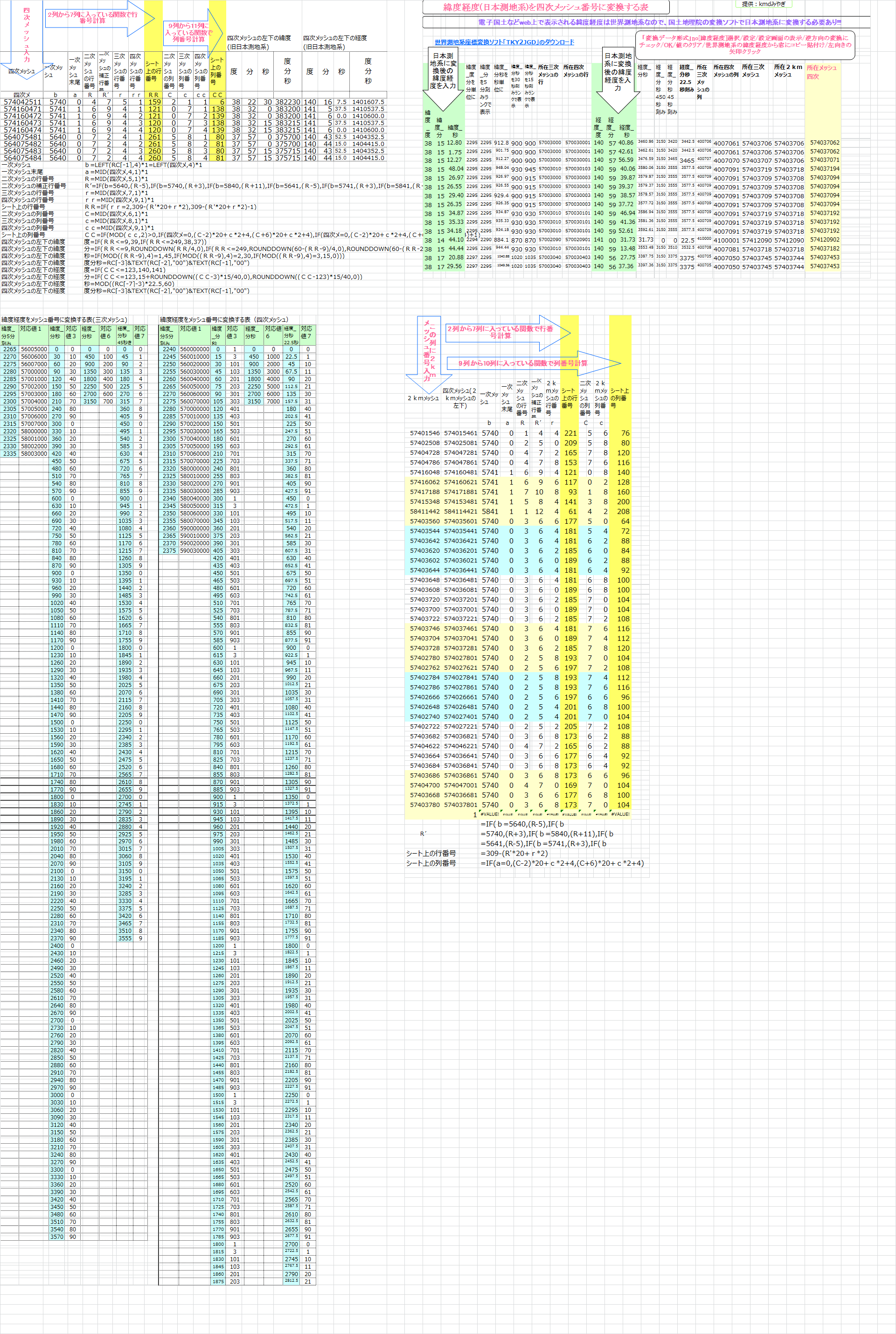This screenshot has width=896, height=1334.
Task: Click cell containing 574160473
Action: pos(22,124)
